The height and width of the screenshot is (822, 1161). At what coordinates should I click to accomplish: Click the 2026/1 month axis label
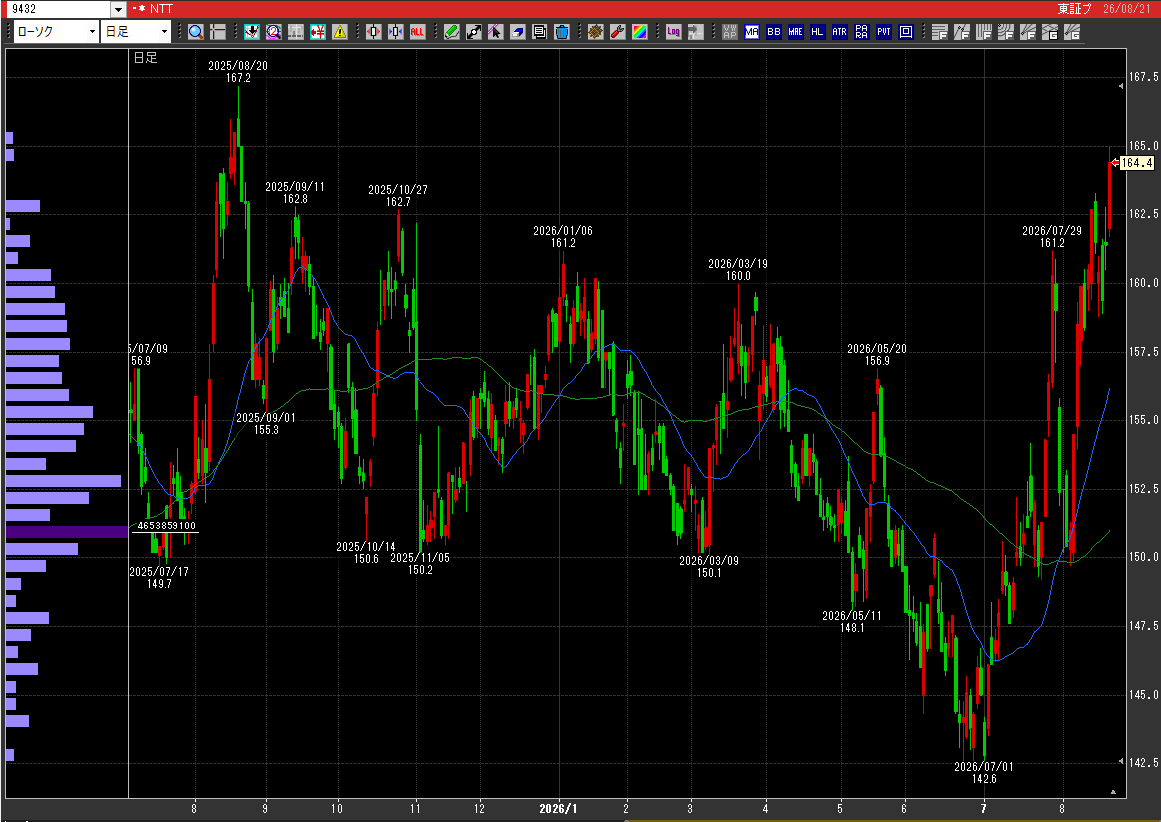pos(558,809)
